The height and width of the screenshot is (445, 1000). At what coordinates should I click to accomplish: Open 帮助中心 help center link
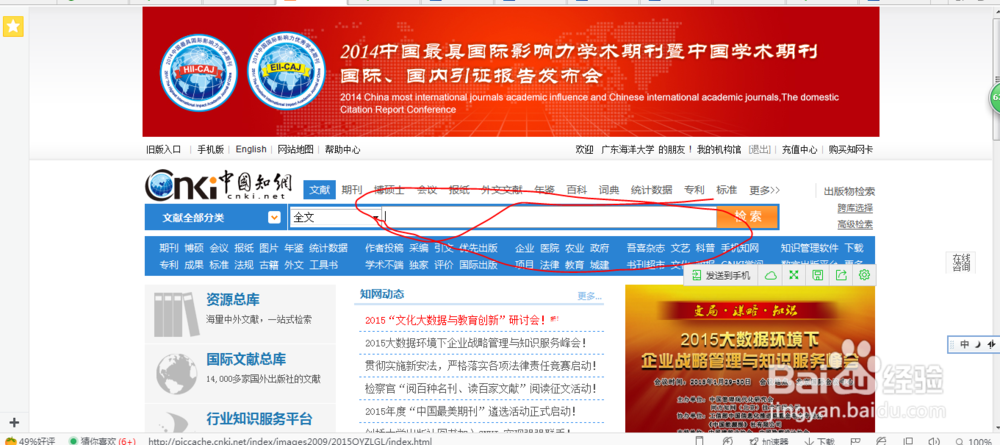point(342,150)
